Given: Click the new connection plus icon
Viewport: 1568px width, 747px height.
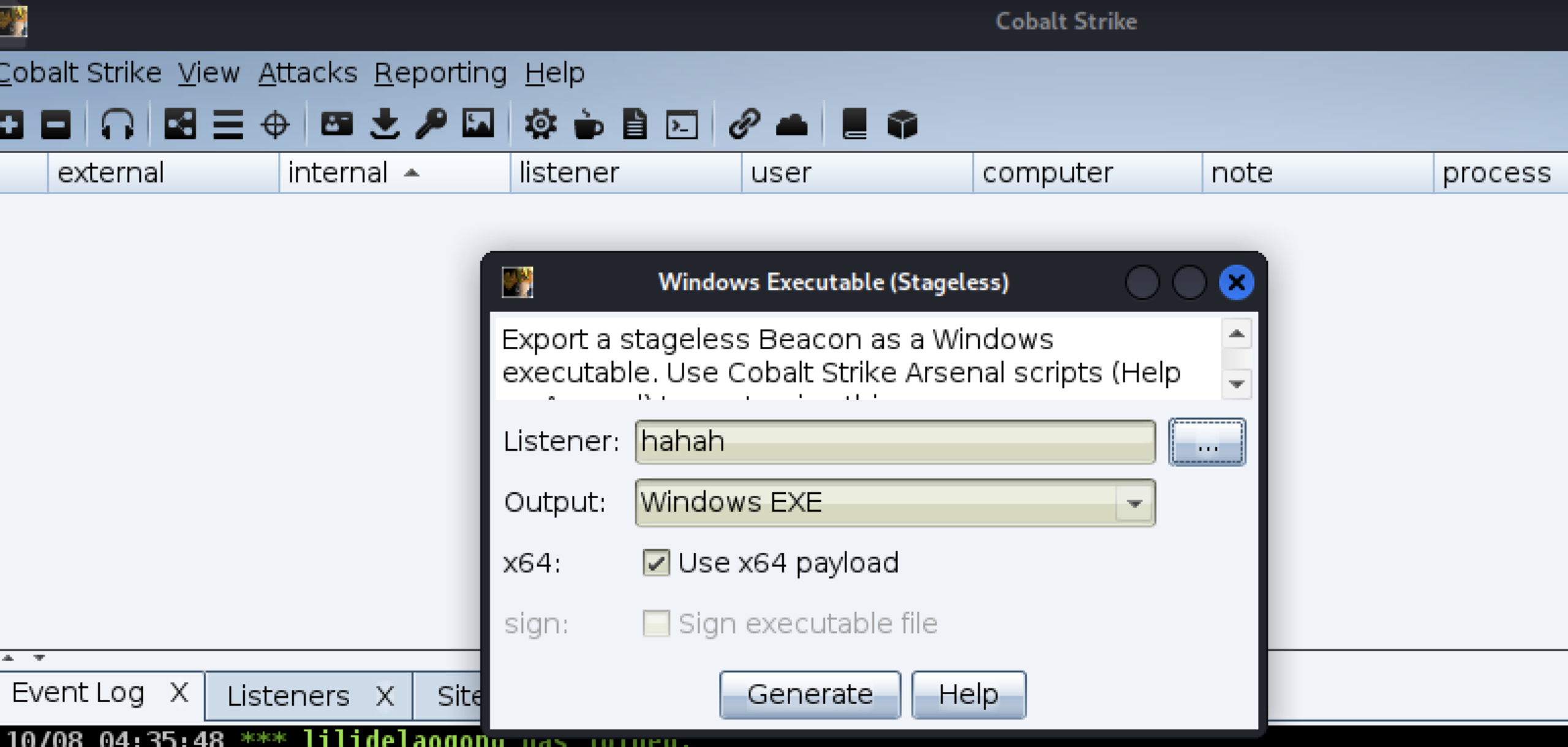Looking at the screenshot, I should [11, 125].
